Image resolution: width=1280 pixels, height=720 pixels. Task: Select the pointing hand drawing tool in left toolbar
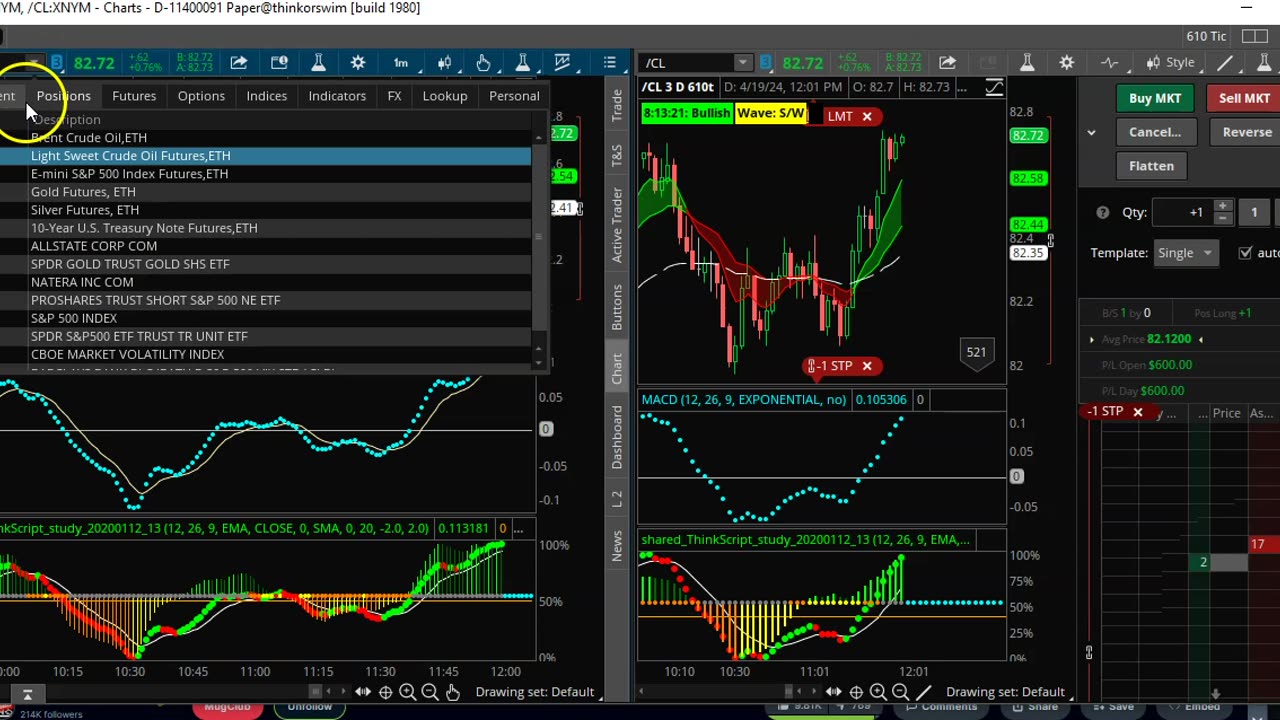point(483,63)
